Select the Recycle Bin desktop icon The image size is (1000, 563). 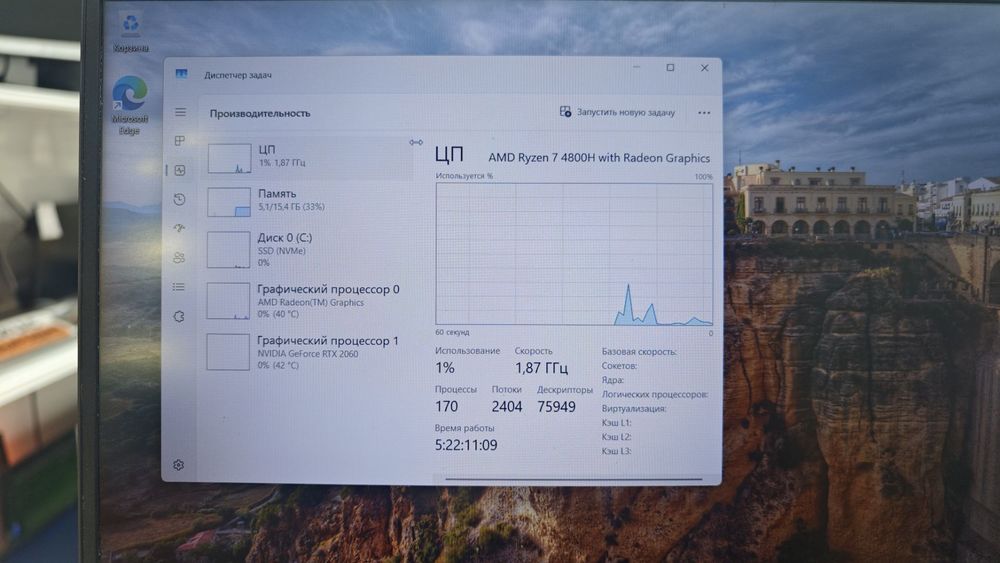[x=131, y=33]
